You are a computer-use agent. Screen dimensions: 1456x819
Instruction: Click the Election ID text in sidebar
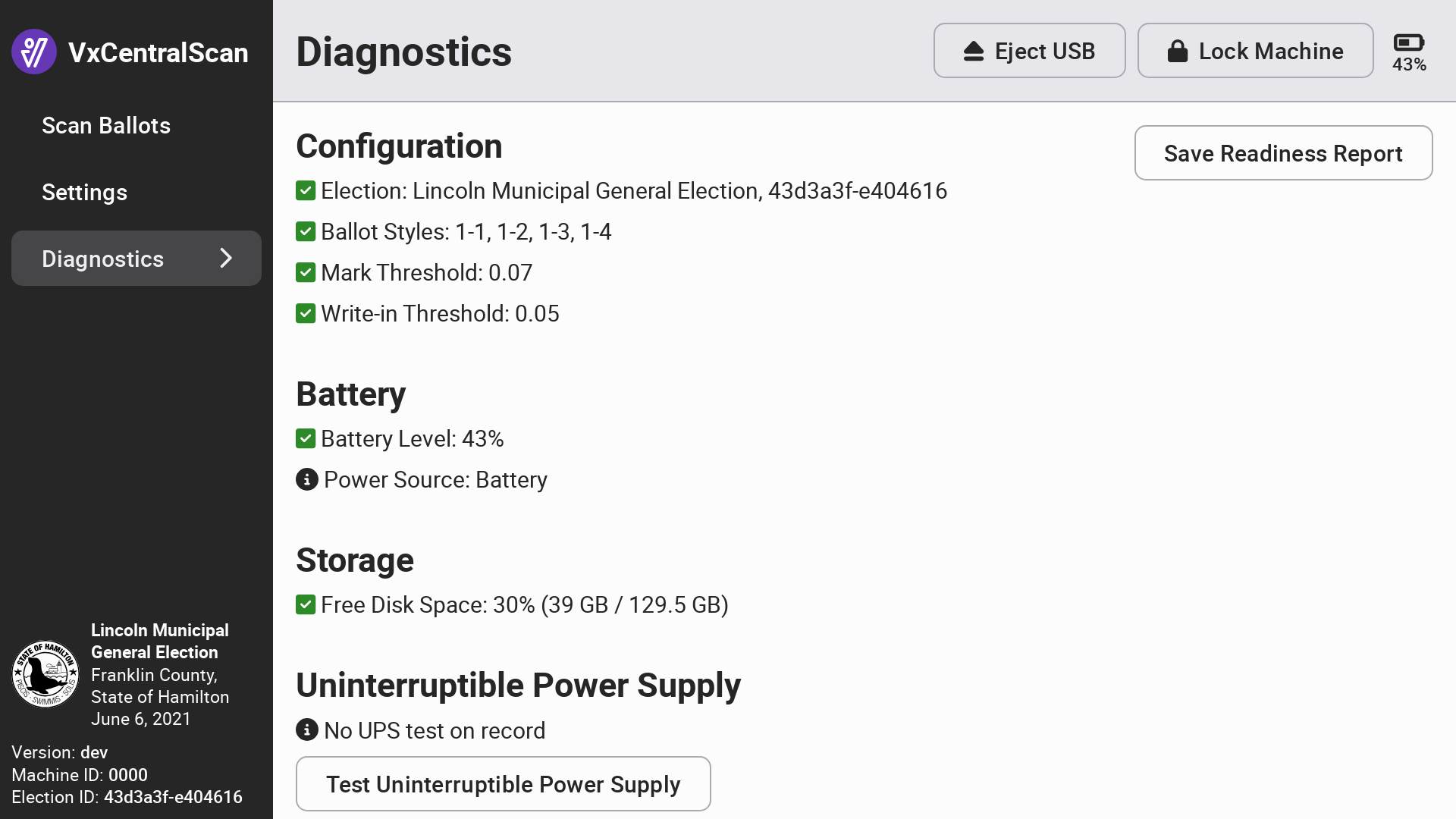[127, 797]
